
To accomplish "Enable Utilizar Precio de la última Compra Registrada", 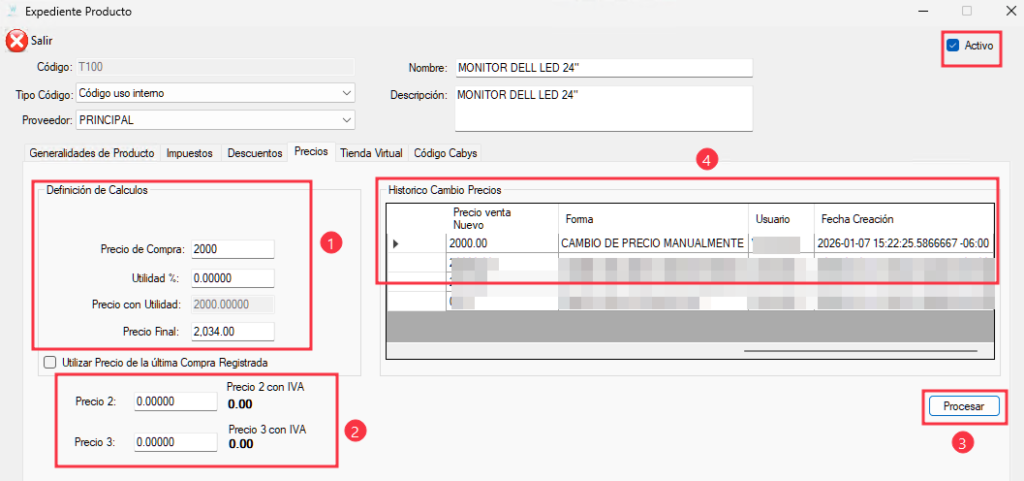I will pos(50,361).
